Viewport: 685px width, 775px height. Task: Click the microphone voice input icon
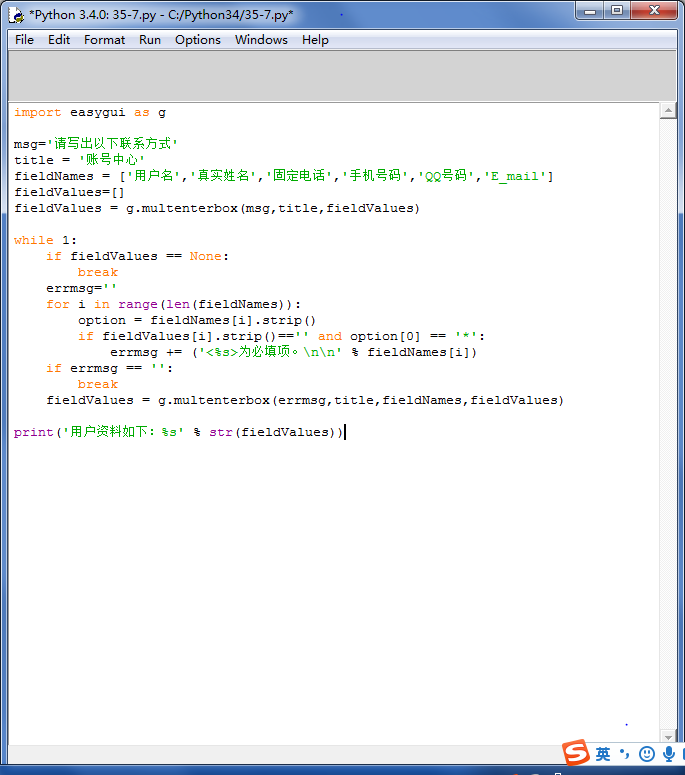pos(668,754)
